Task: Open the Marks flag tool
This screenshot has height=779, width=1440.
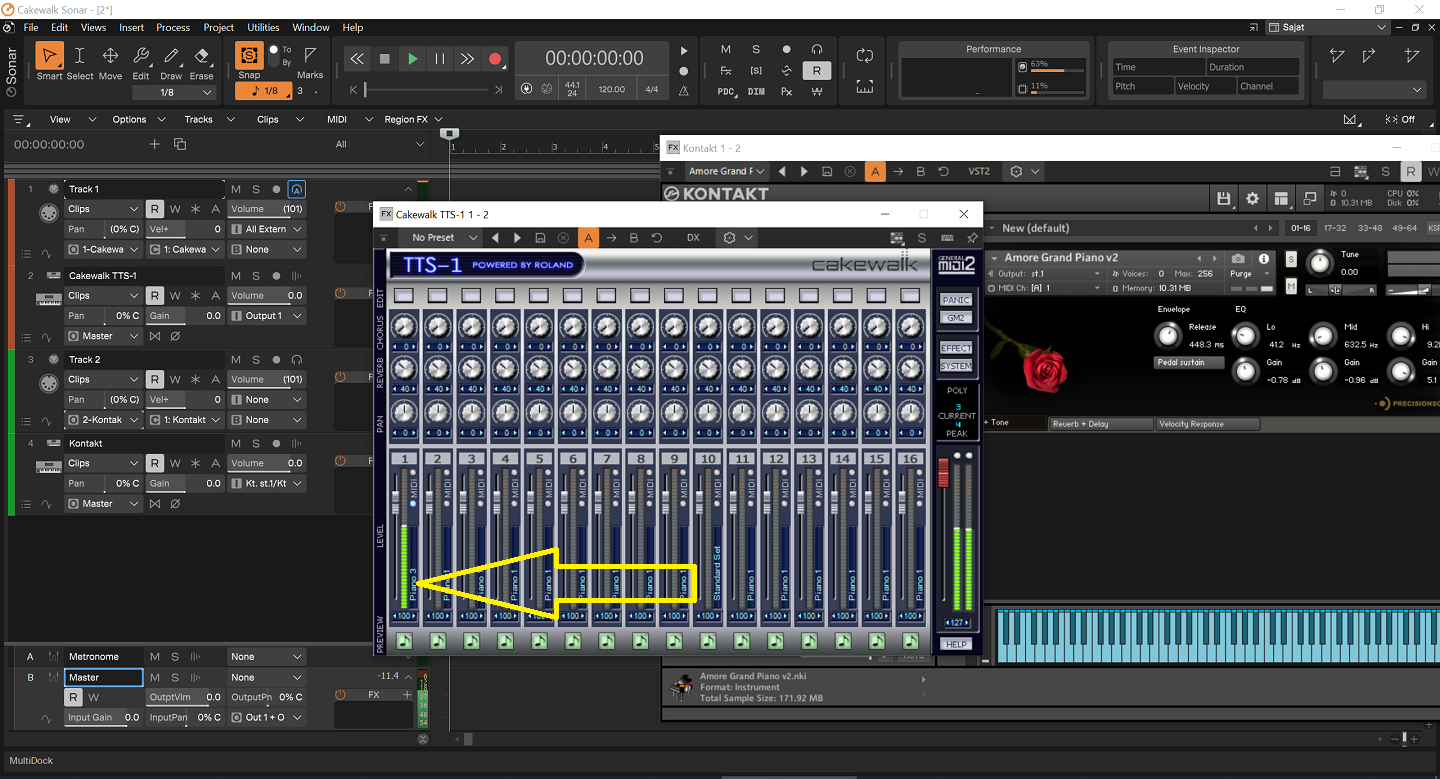Action: coord(310,56)
